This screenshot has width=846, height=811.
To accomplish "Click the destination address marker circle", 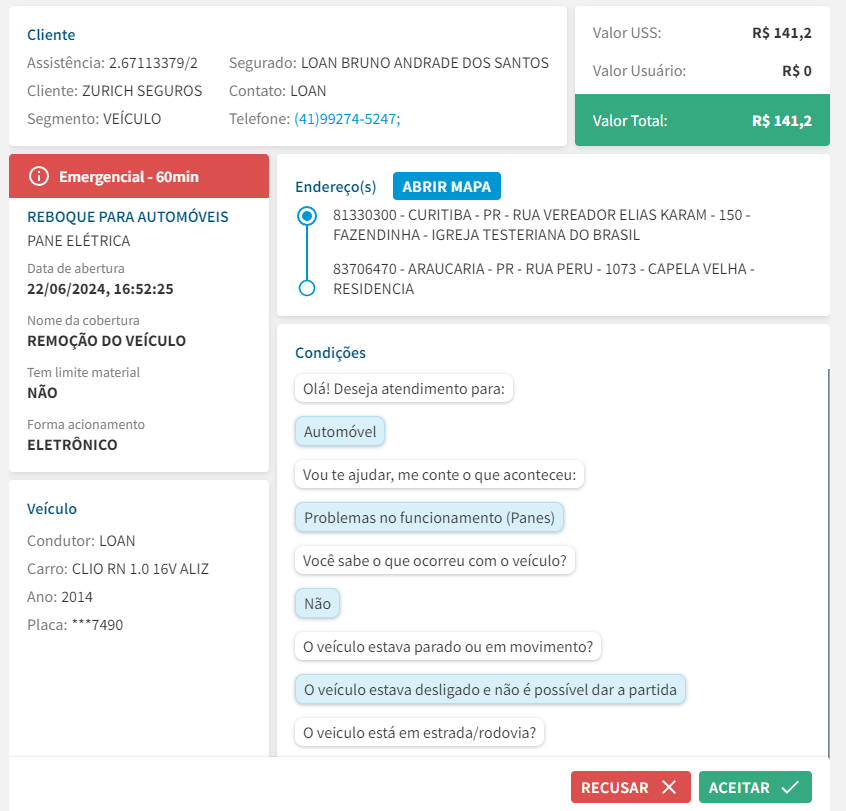I will pyautogui.click(x=308, y=288).
